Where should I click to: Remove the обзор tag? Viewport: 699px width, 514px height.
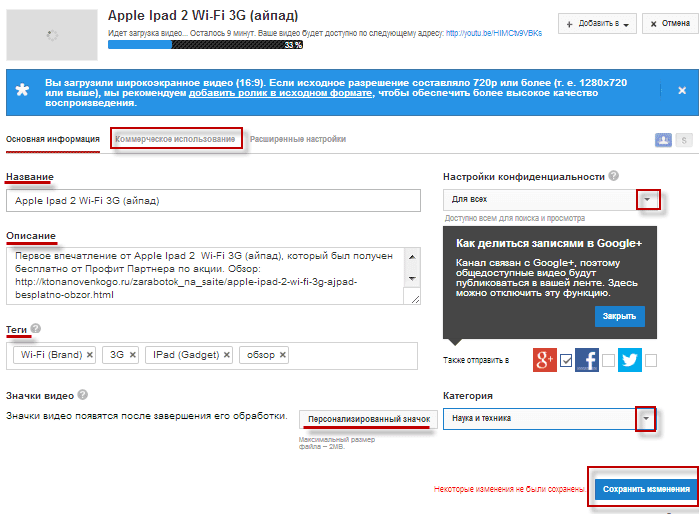pos(283,355)
